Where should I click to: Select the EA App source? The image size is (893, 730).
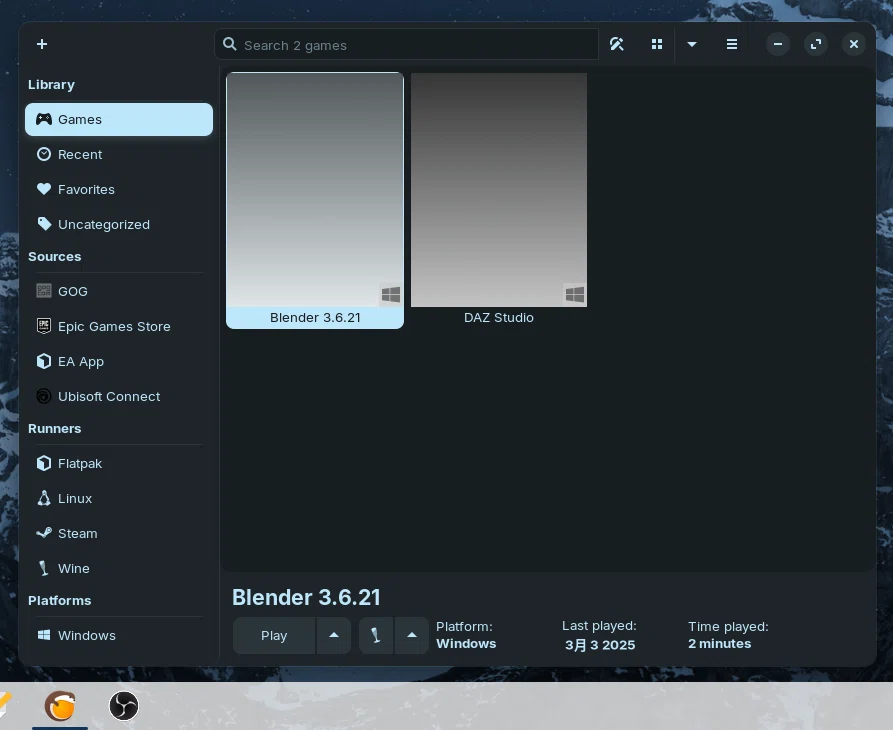point(119,362)
